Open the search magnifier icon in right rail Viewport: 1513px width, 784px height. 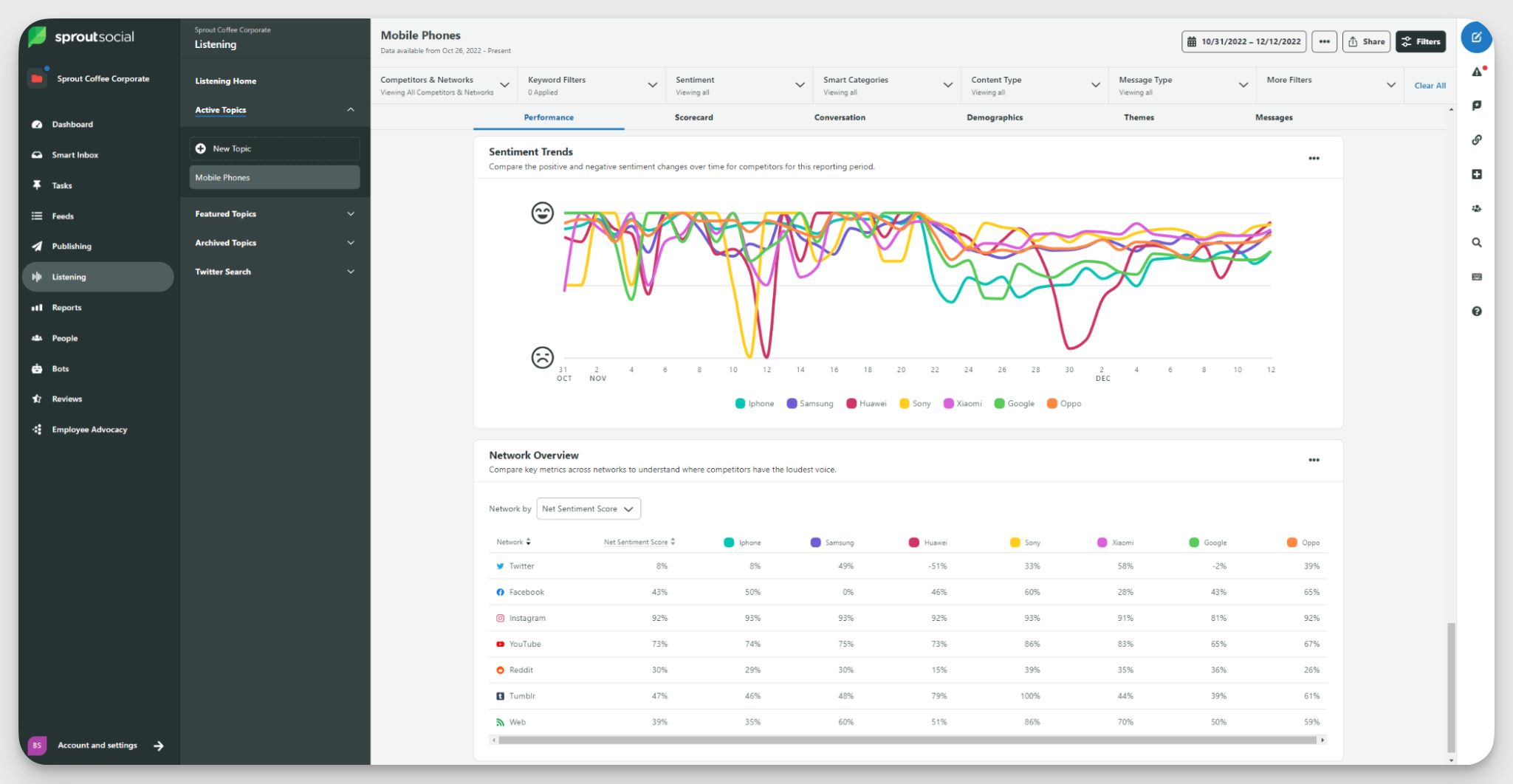[1477, 242]
